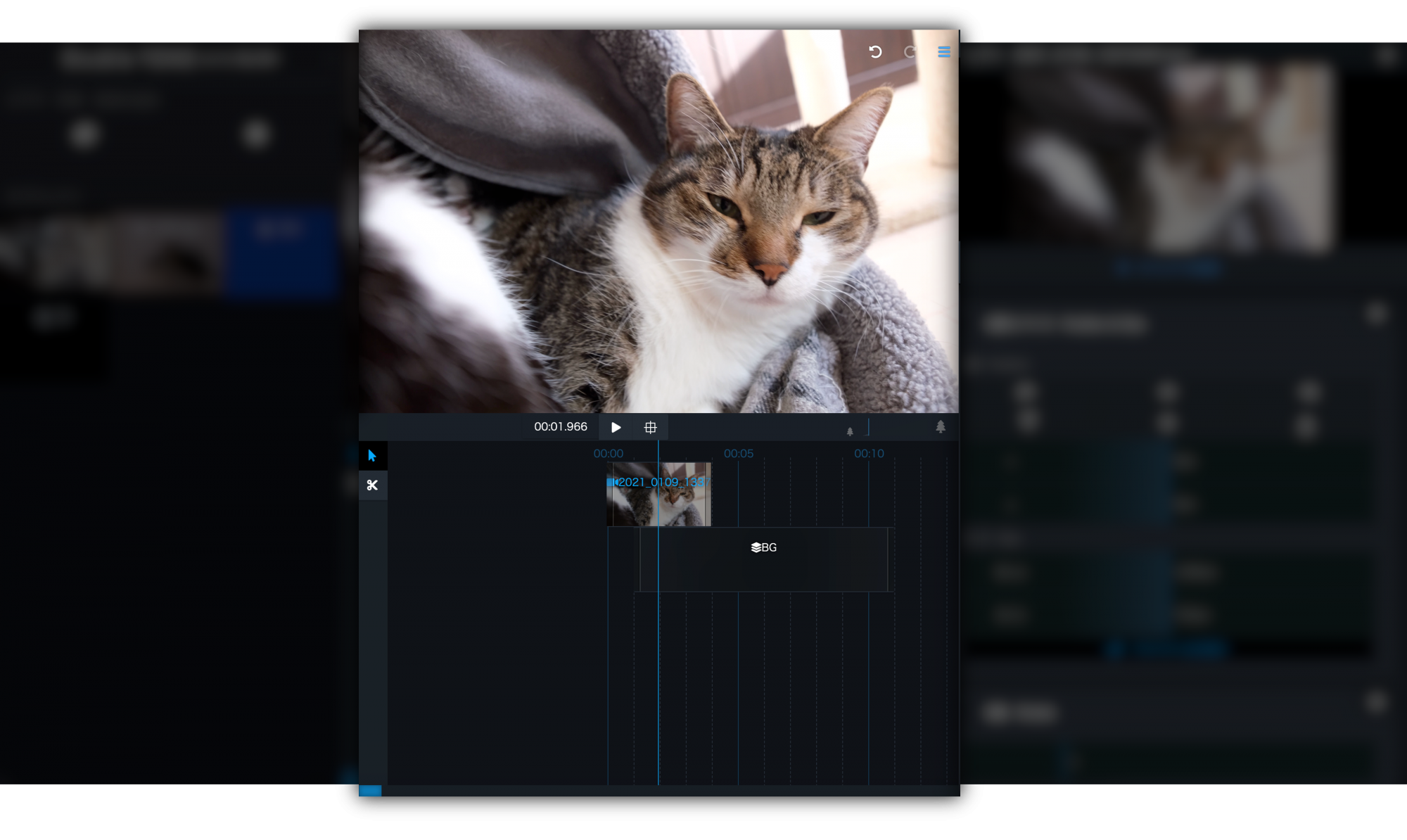
Task: Jump to the 00:05 ruler mark
Action: (x=738, y=454)
